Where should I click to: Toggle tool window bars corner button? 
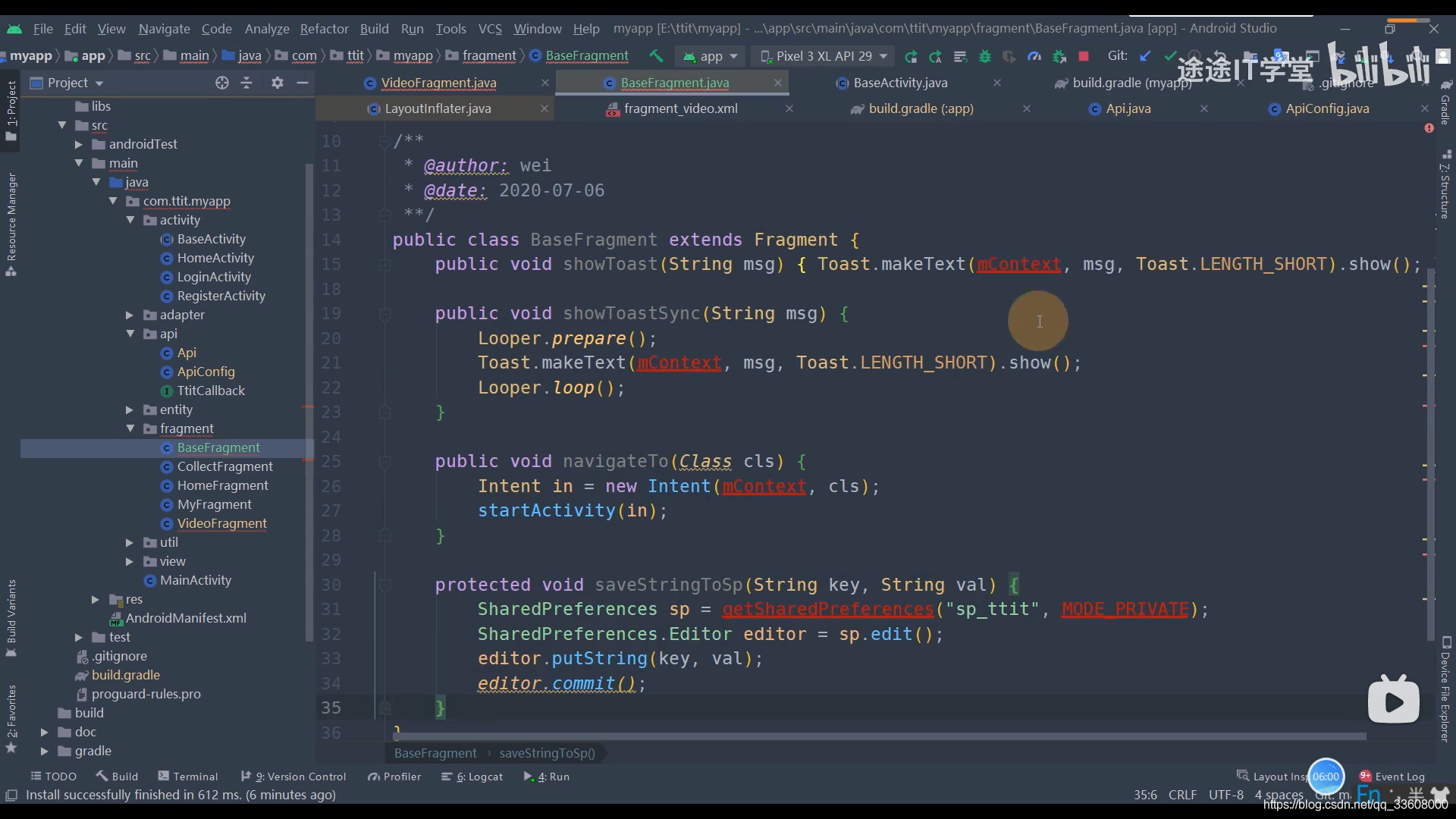coord(11,795)
